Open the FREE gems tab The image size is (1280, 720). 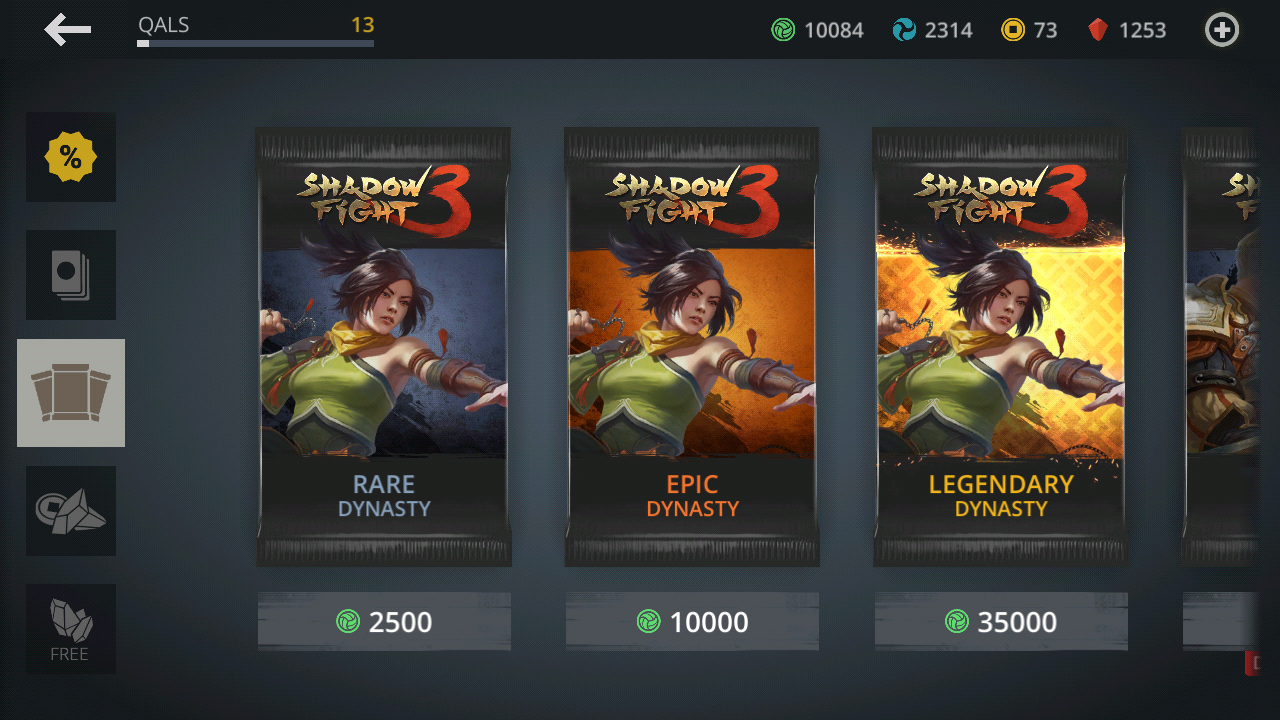click(71, 629)
